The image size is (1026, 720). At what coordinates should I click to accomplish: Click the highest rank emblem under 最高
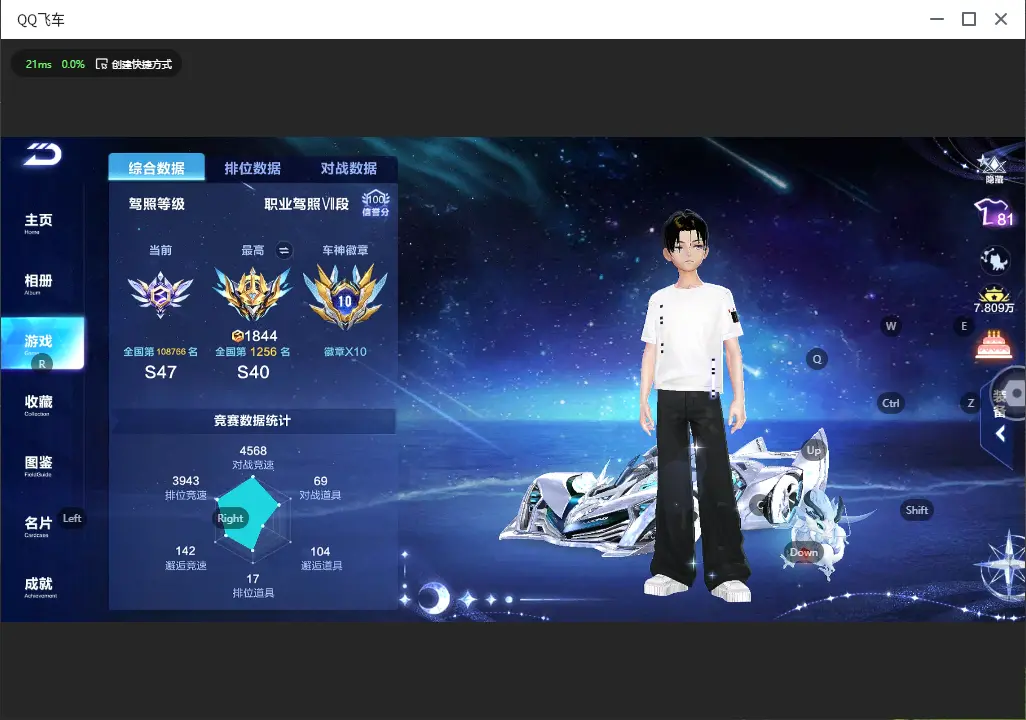253,295
